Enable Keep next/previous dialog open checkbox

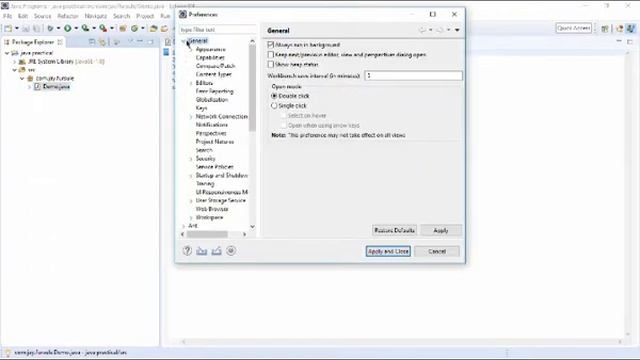coord(271,54)
